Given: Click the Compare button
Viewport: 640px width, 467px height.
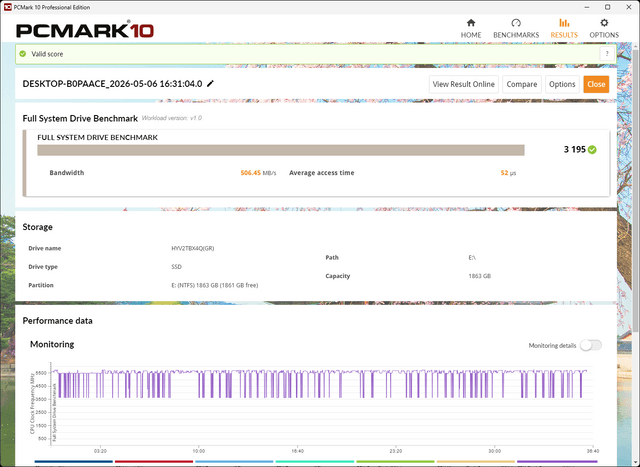Looking at the screenshot, I should pos(522,84).
